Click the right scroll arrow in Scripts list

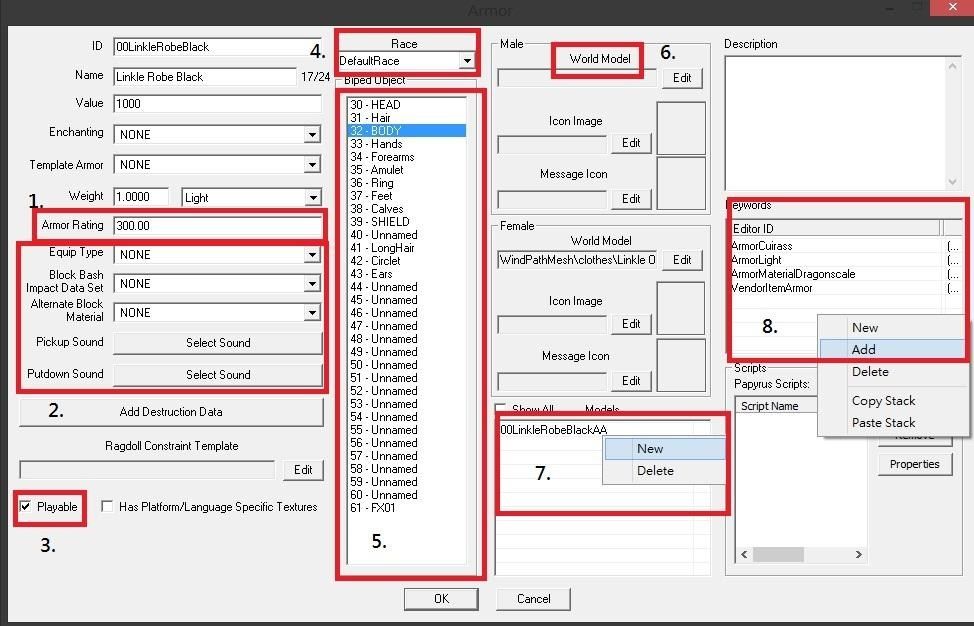click(858, 554)
